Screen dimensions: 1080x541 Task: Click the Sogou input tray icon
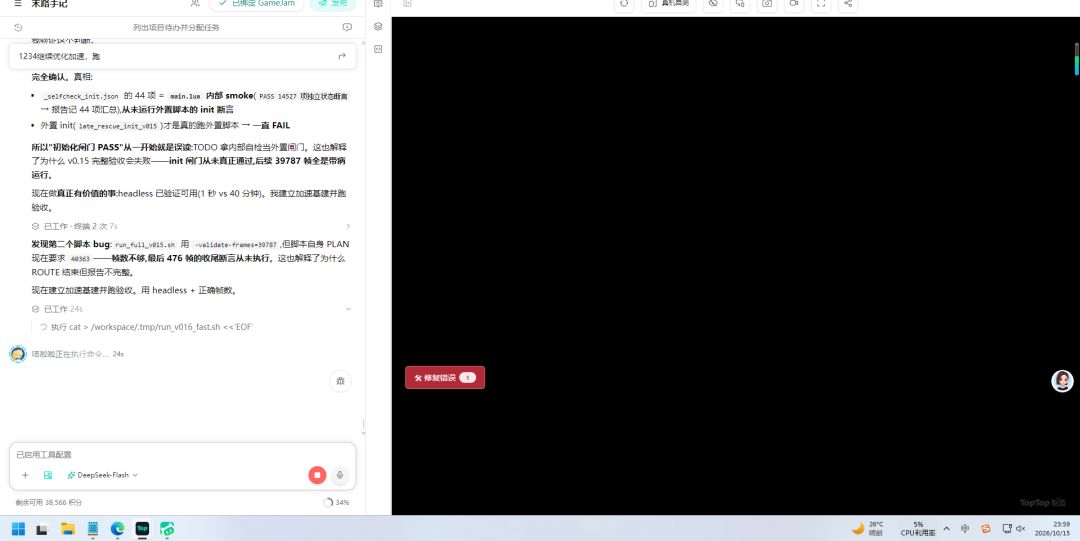986,529
